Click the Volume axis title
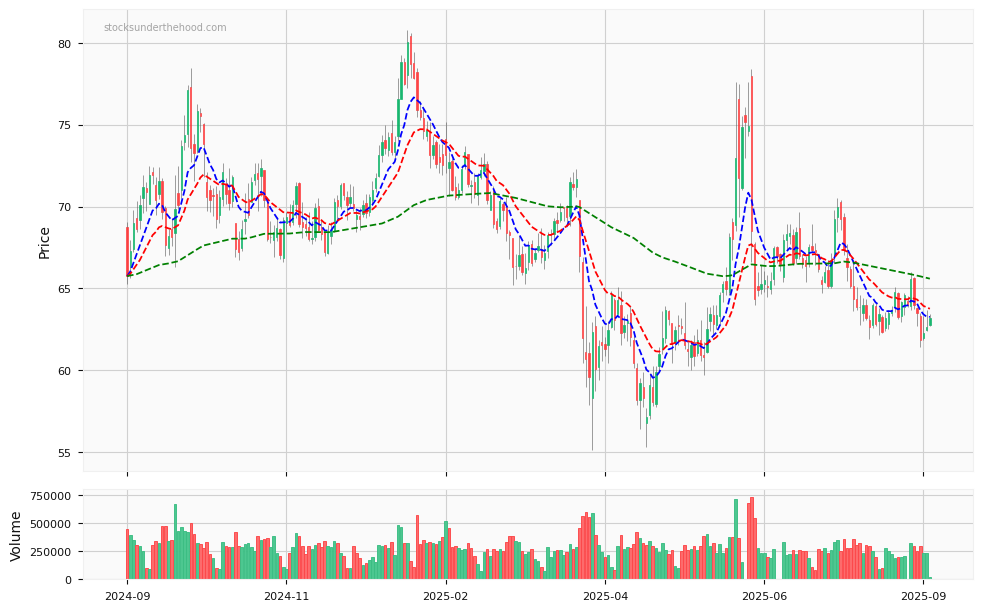This screenshot has width=983, height=611. coord(16,536)
